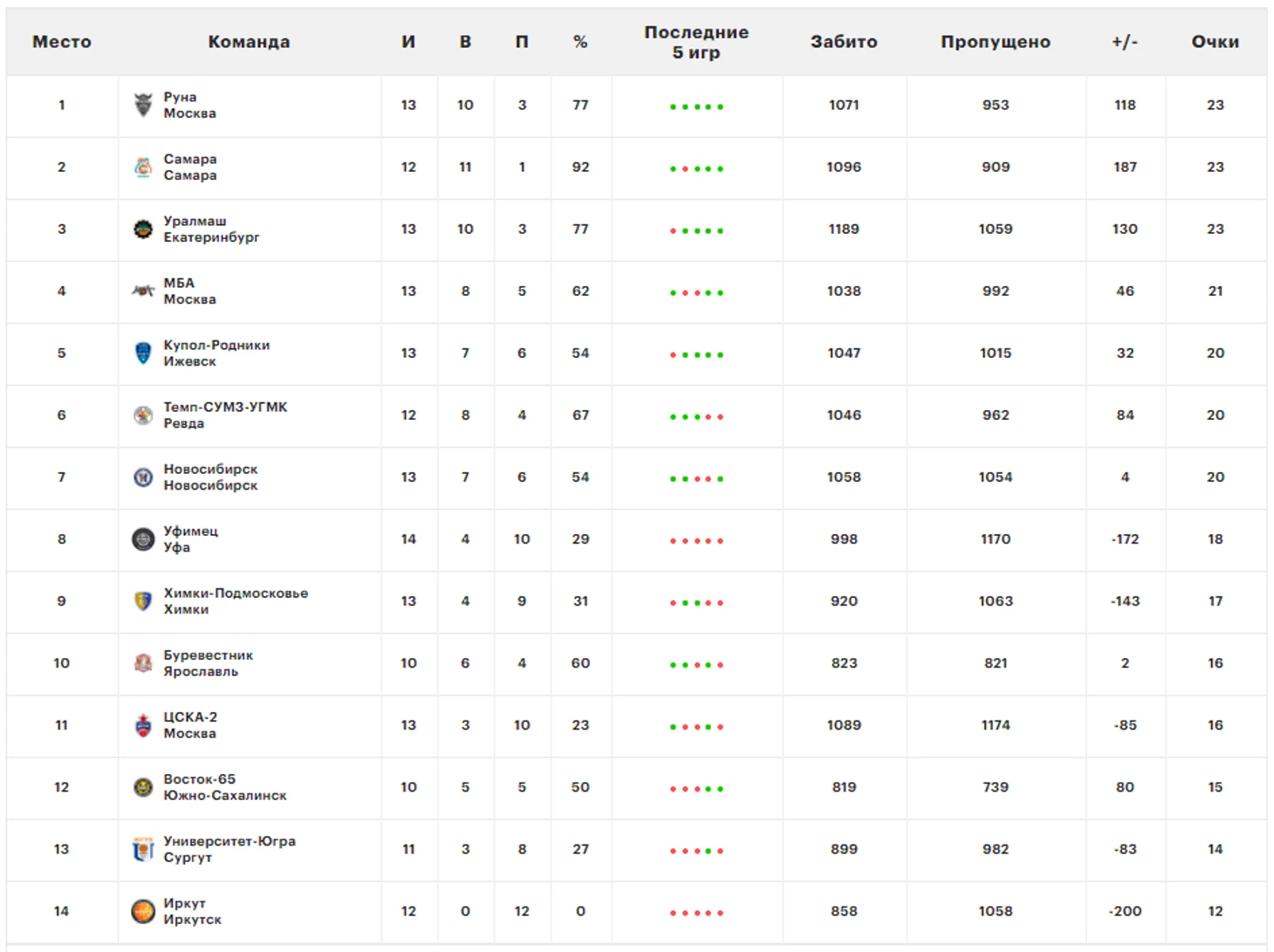This screenshot has width=1274, height=952.
Task: Open the Иркут Иркутск team link
Action: [192, 911]
